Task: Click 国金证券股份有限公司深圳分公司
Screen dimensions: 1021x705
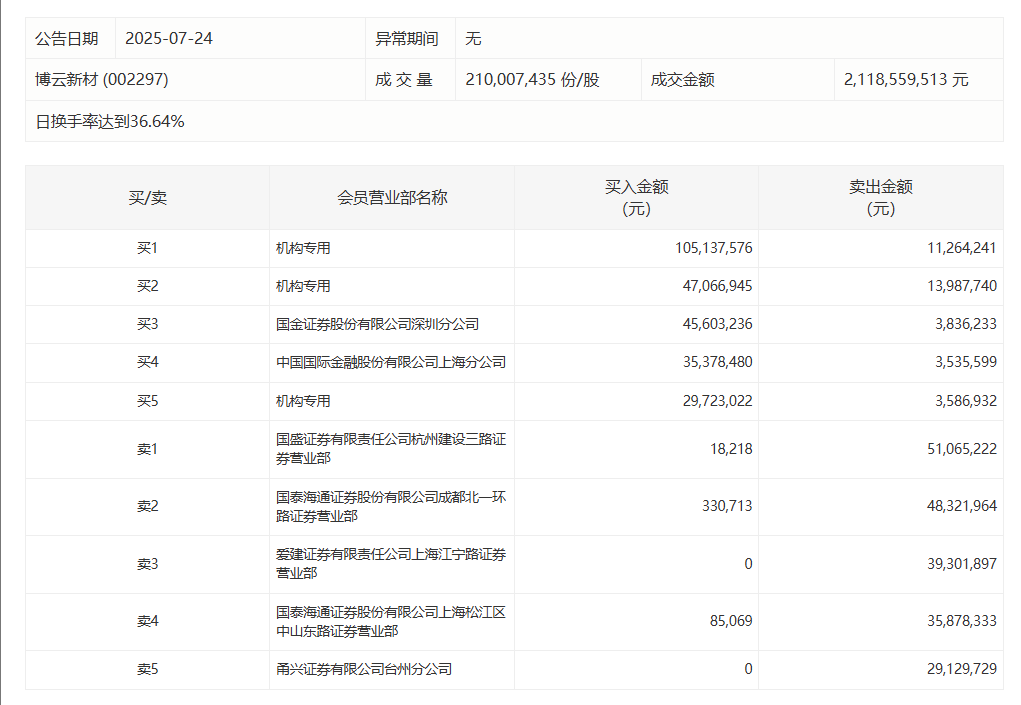Action: click(x=377, y=324)
